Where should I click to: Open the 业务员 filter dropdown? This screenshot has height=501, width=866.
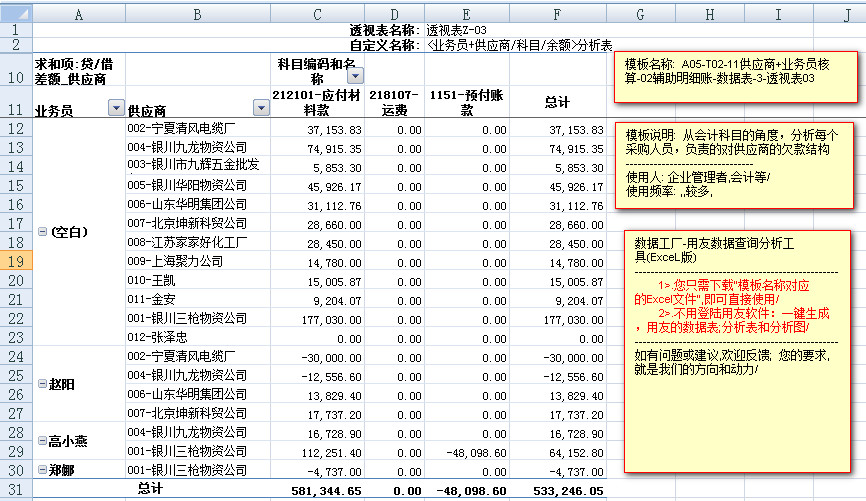click(115, 109)
